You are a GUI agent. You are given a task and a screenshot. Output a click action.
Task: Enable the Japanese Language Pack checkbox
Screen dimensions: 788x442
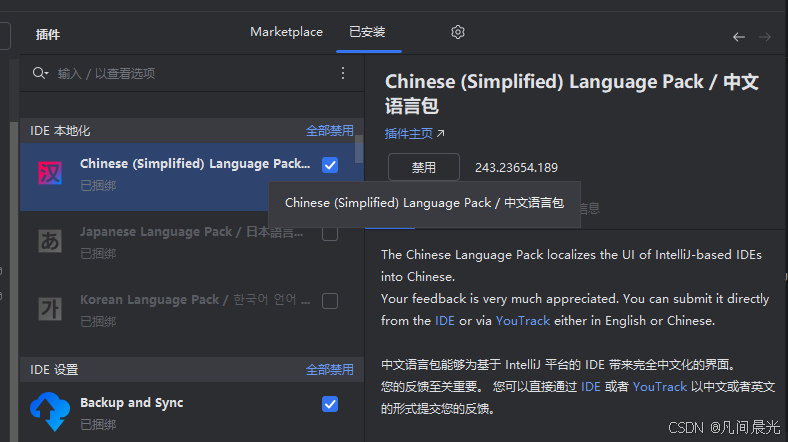click(330, 233)
